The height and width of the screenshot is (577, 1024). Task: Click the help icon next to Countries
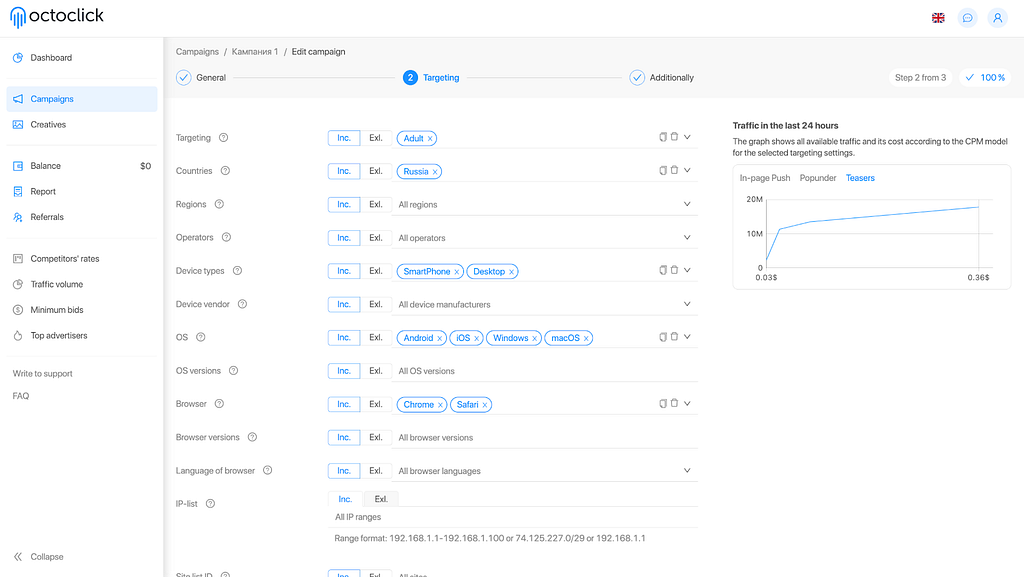click(x=225, y=171)
